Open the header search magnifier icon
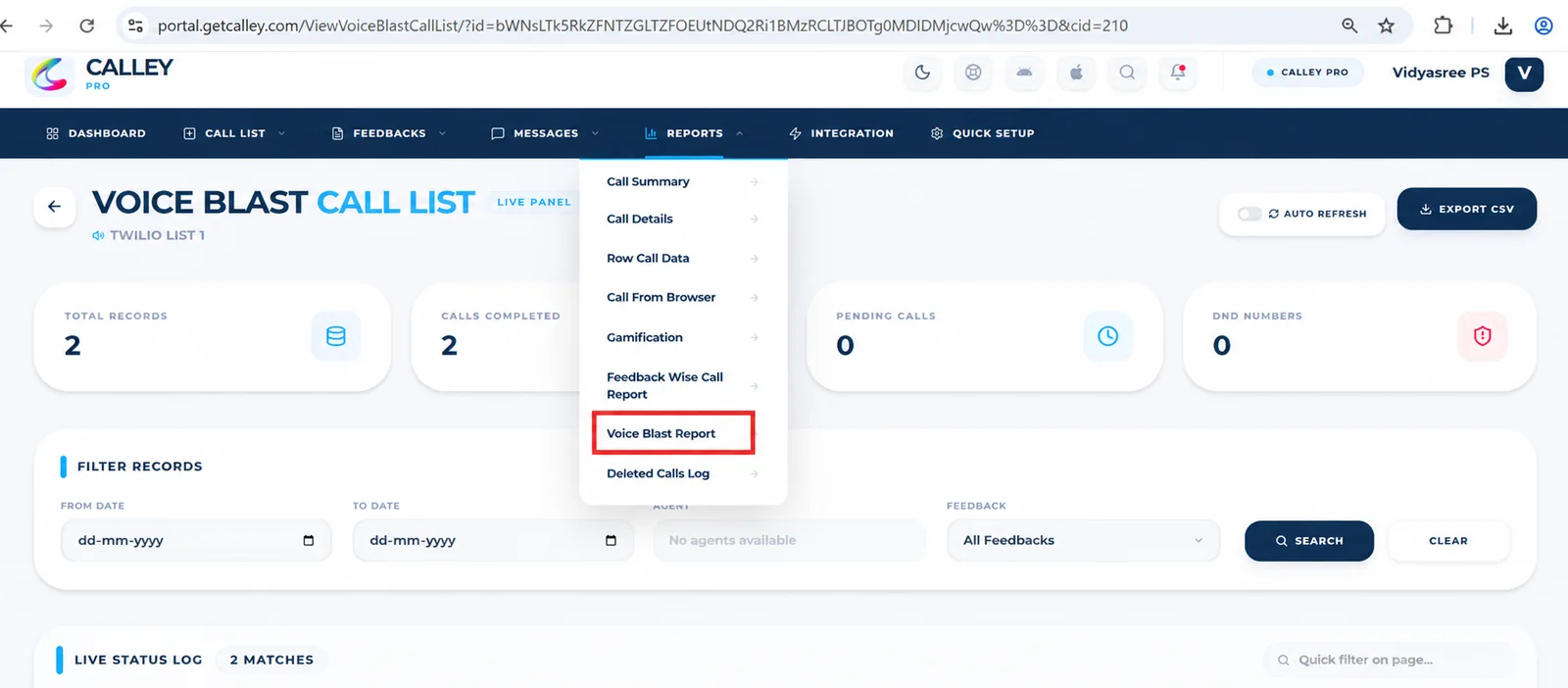 tap(1127, 73)
